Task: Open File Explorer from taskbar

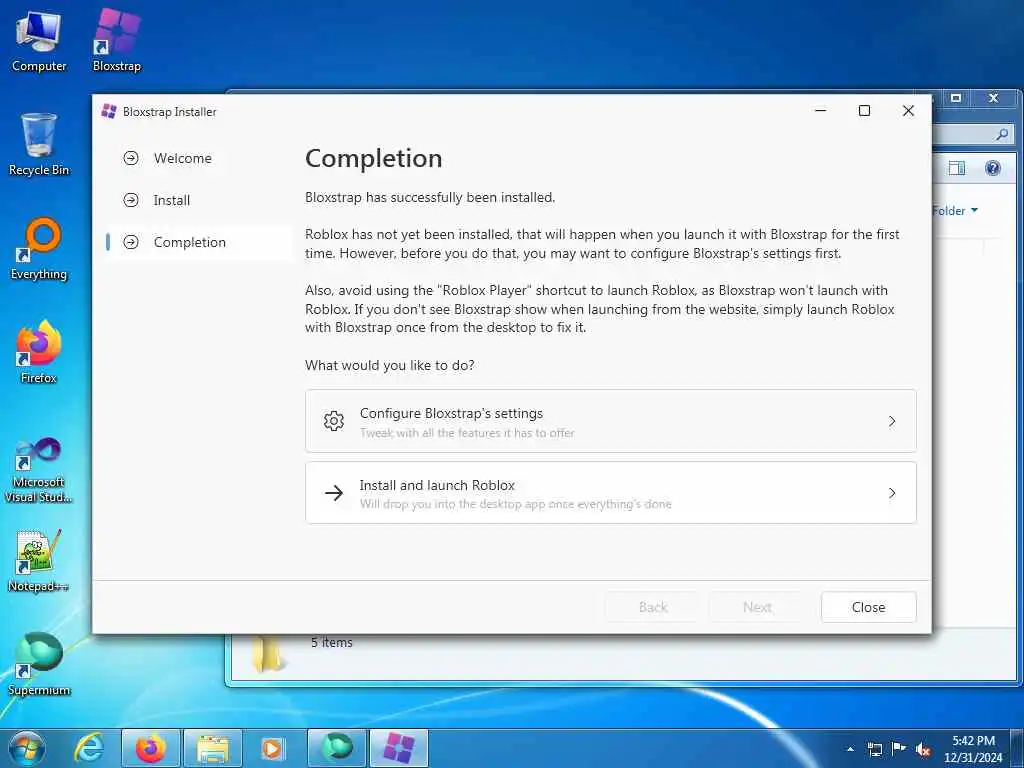Action: (213, 748)
